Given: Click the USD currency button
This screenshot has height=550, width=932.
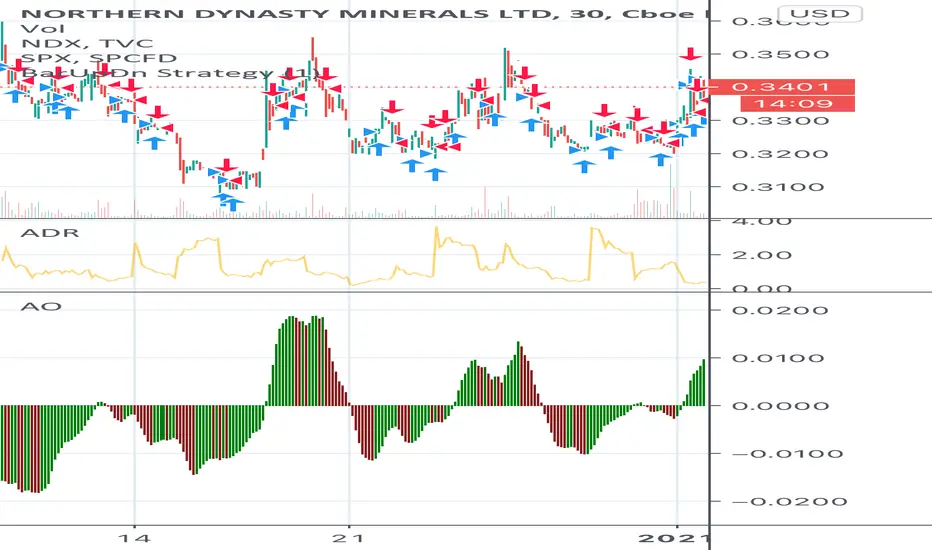Looking at the screenshot, I should click(820, 13).
